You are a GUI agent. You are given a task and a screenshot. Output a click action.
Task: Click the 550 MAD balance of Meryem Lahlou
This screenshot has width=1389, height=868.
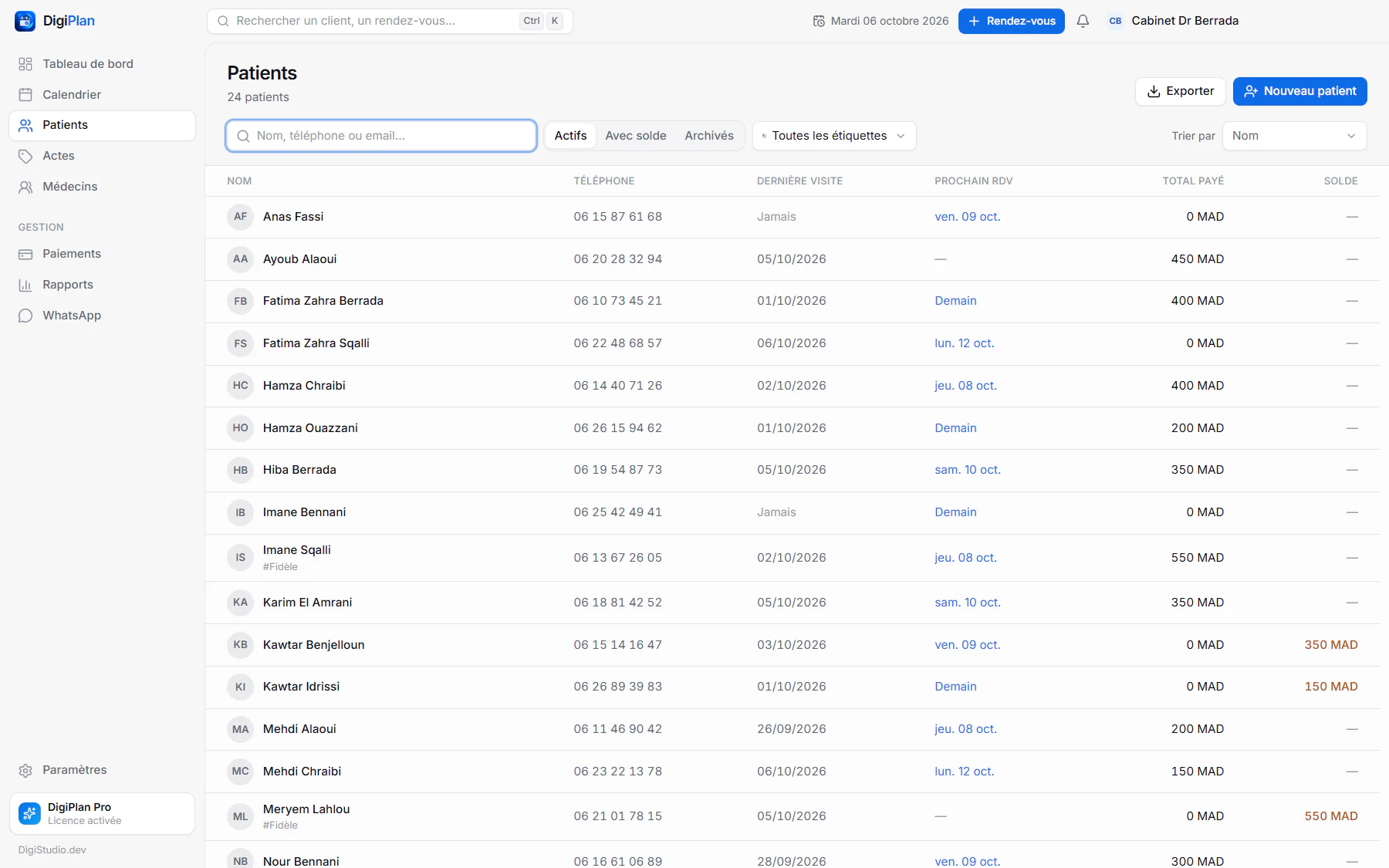pyautogui.click(x=1330, y=816)
